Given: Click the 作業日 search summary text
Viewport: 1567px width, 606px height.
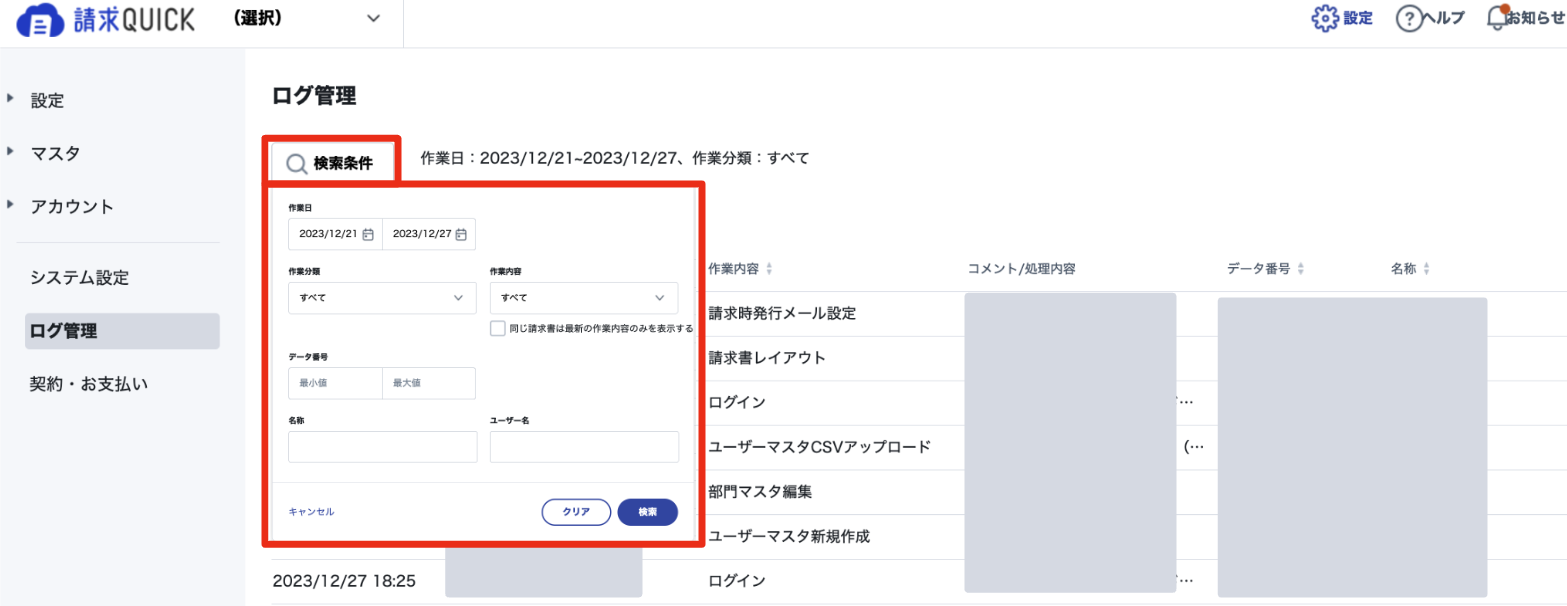Looking at the screenshot, I should pos(615,158).
